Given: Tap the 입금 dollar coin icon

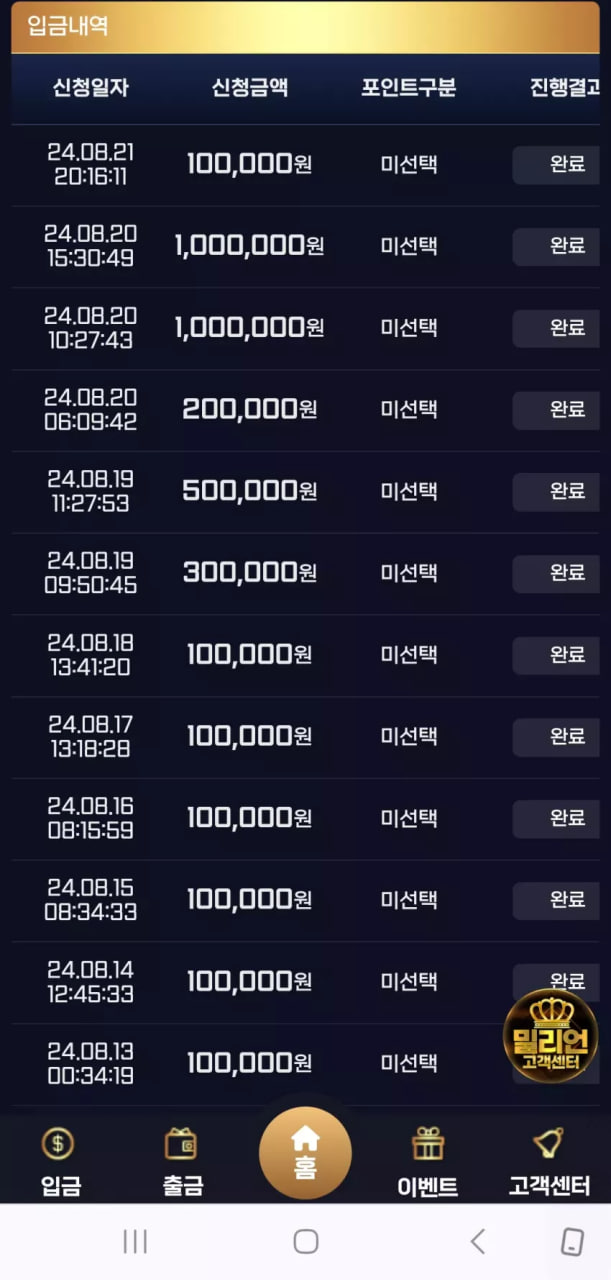Looking at the screenshot, I should tap(58, 1143).
